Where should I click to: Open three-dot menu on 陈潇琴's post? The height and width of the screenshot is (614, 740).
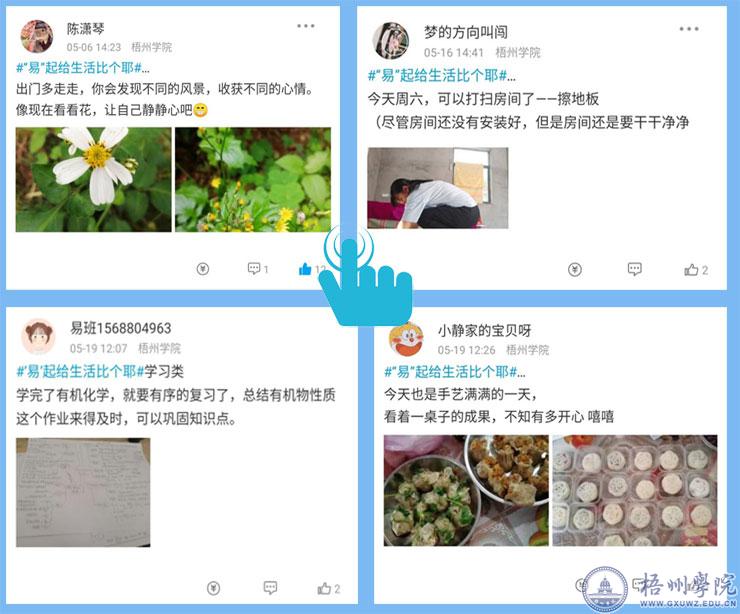(x=305, y=26)
